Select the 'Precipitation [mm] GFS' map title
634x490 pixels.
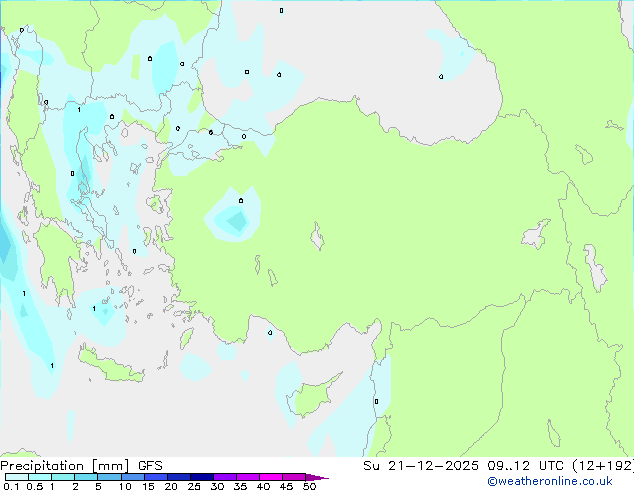point(81,466)
